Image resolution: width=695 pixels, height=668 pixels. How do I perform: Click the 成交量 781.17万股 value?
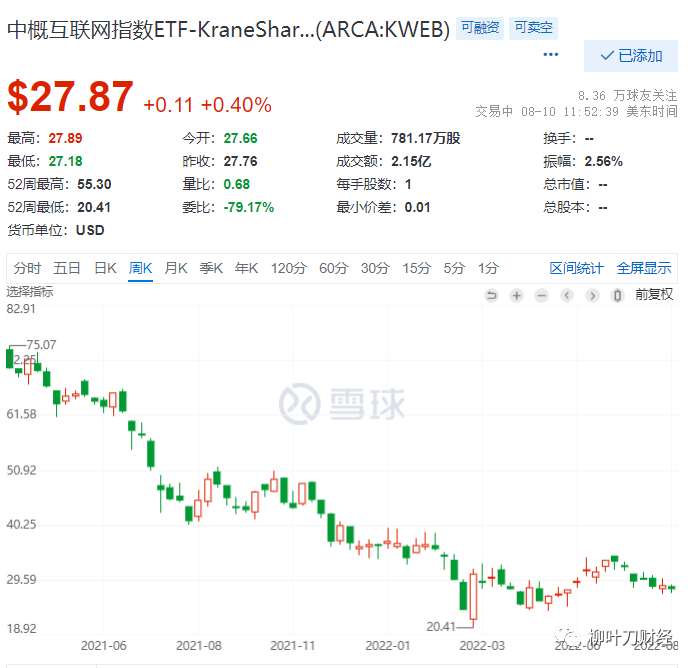pyautogui.click(x=426, y=138)
